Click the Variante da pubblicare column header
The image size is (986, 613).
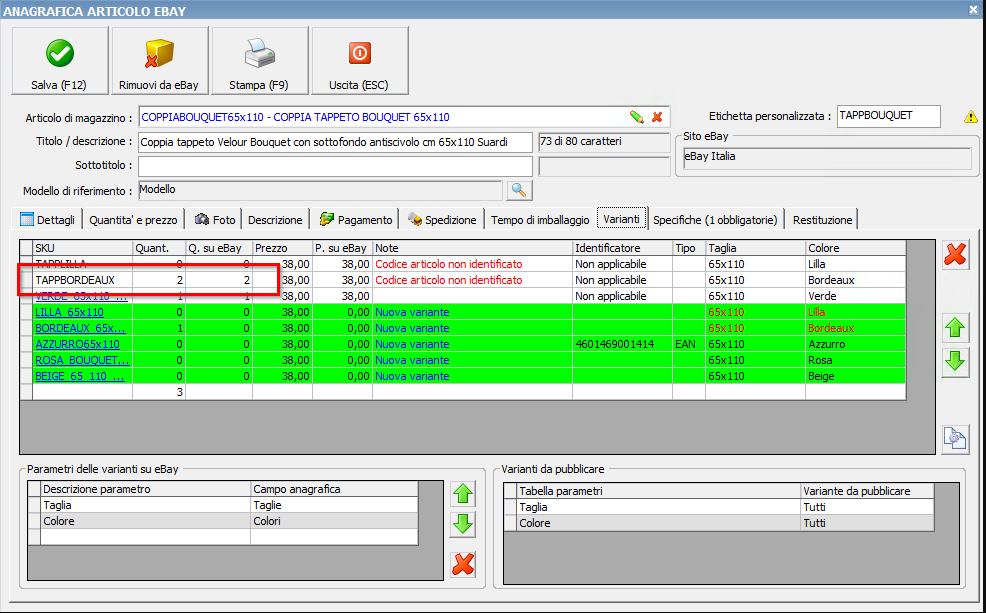click(867, 491)
